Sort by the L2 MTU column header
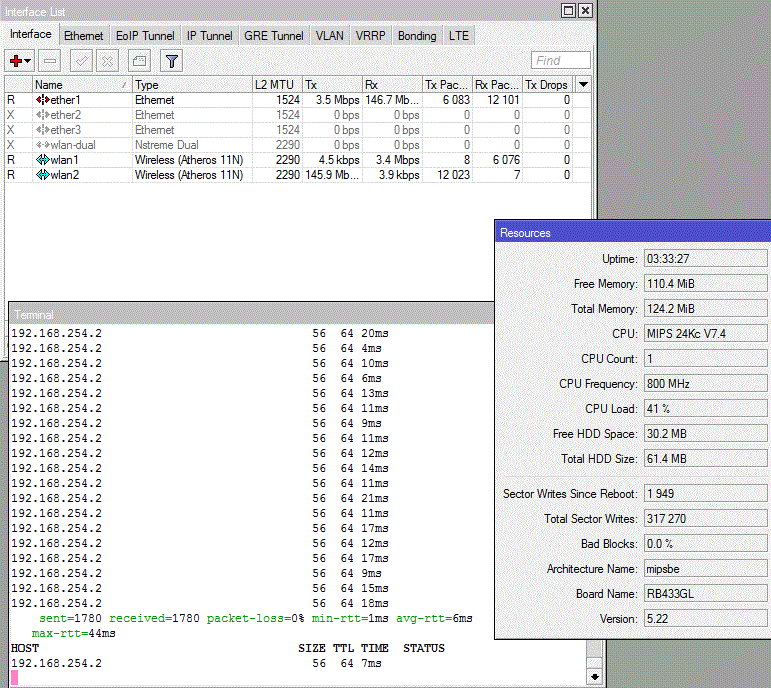The image size is (771, 688). click(277, 85)
